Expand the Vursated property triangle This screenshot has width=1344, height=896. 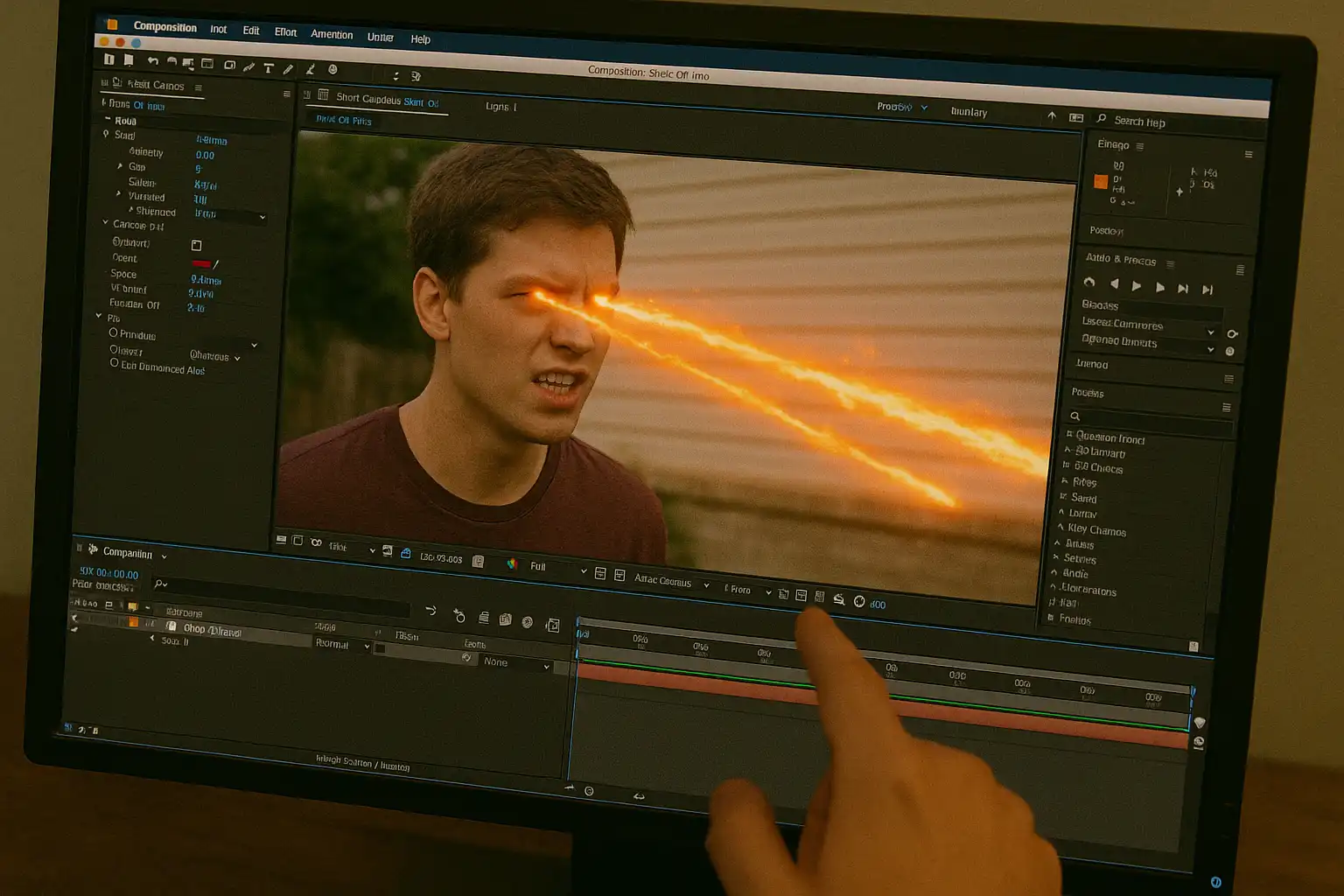118,194
